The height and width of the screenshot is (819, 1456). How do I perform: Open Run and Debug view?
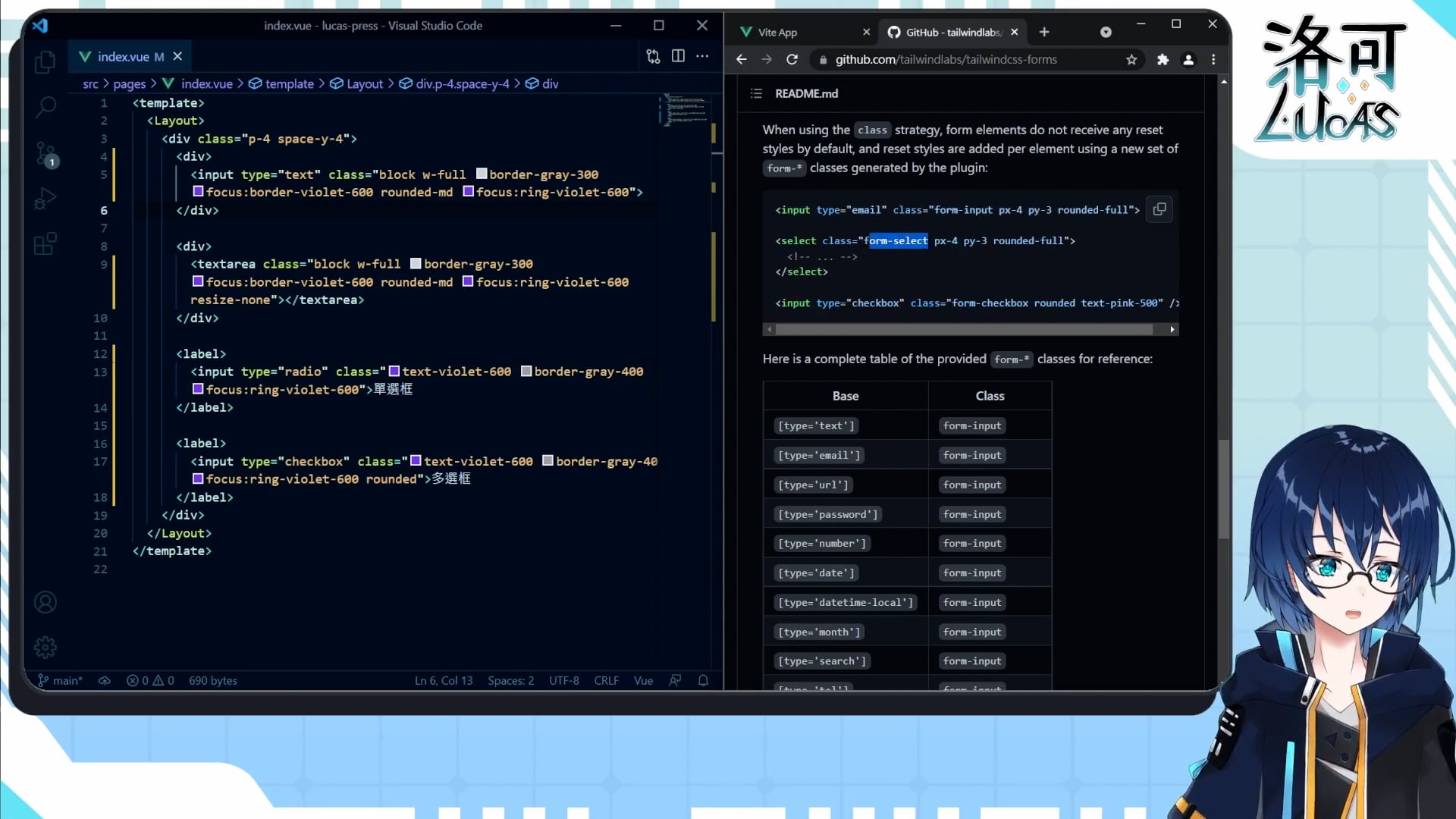(45, 199)
